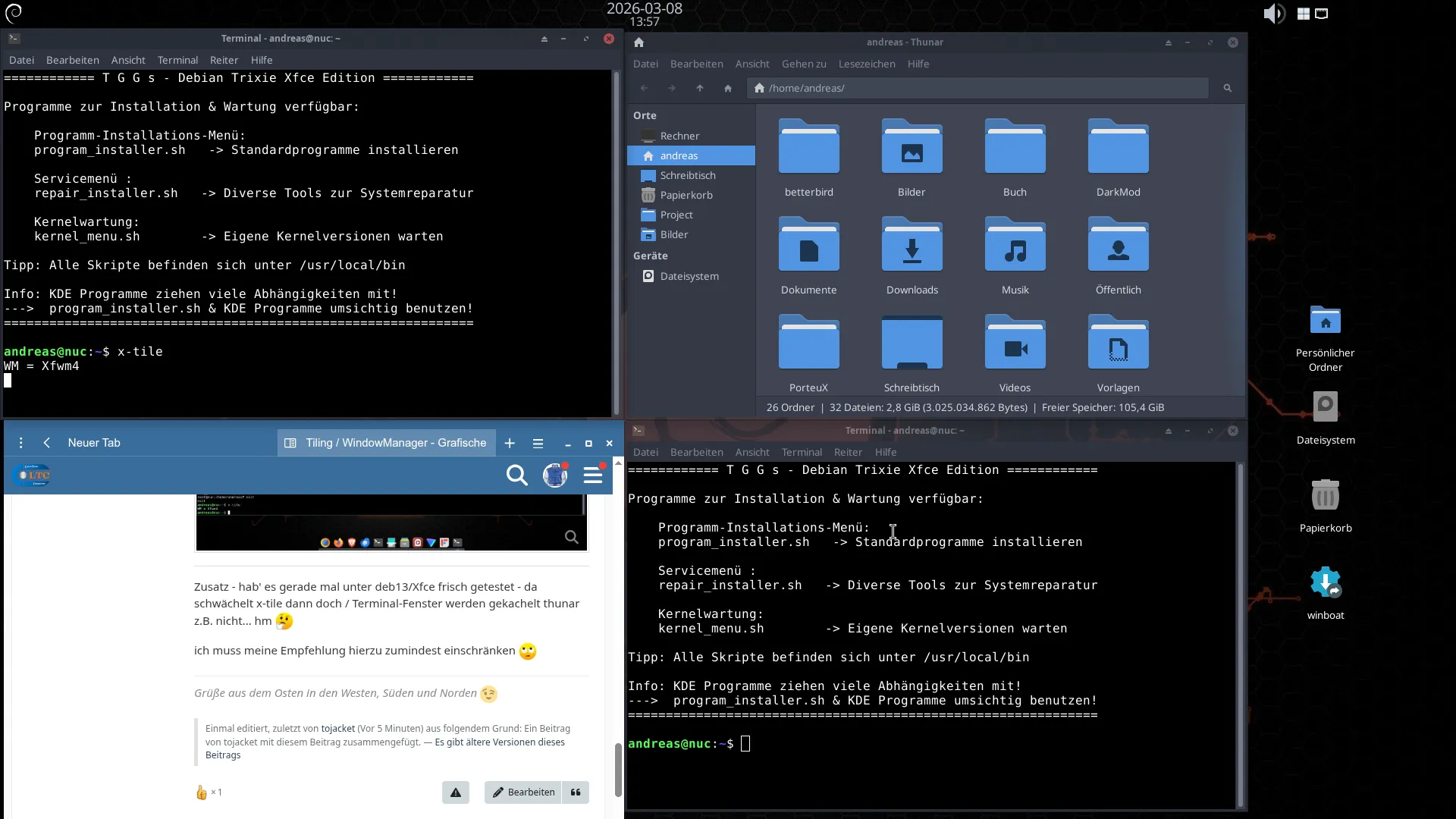Open the user avatar notifications
This screenshot has width=1456, height=819.
click(555, 475)
